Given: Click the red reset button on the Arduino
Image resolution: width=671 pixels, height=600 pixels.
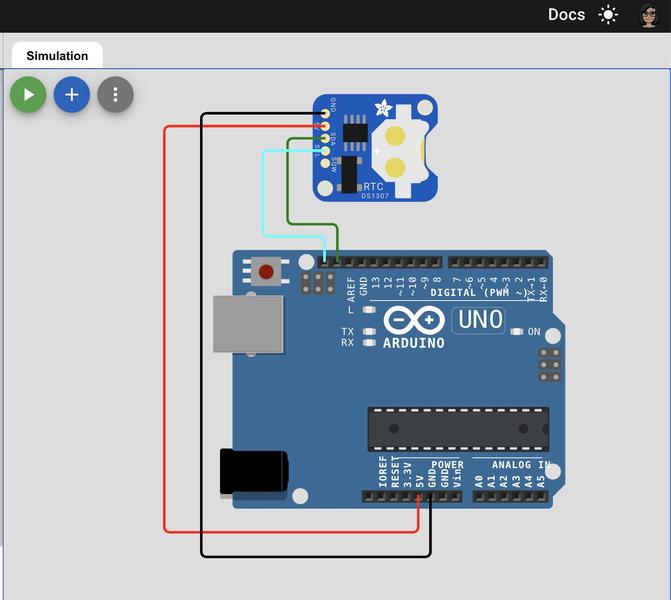Looking at the screenshot, I should click(266, 271).
